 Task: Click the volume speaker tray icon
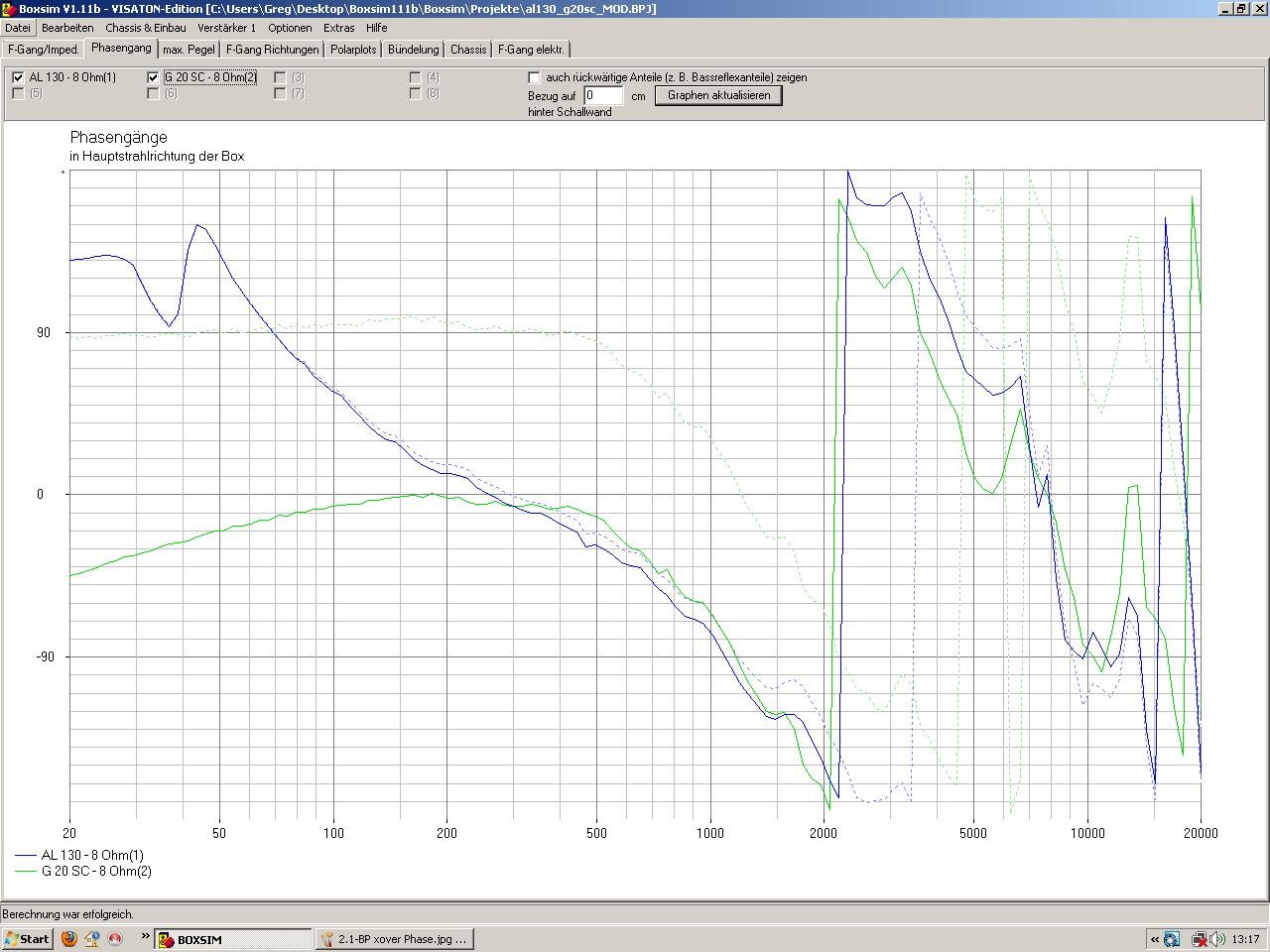1217,939
